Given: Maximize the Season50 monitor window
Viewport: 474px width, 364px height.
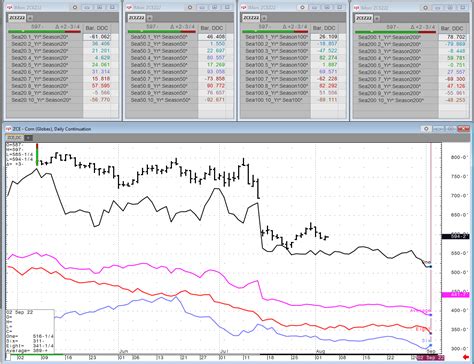Looking at the screenshot, I should click(x=215, y=7).
